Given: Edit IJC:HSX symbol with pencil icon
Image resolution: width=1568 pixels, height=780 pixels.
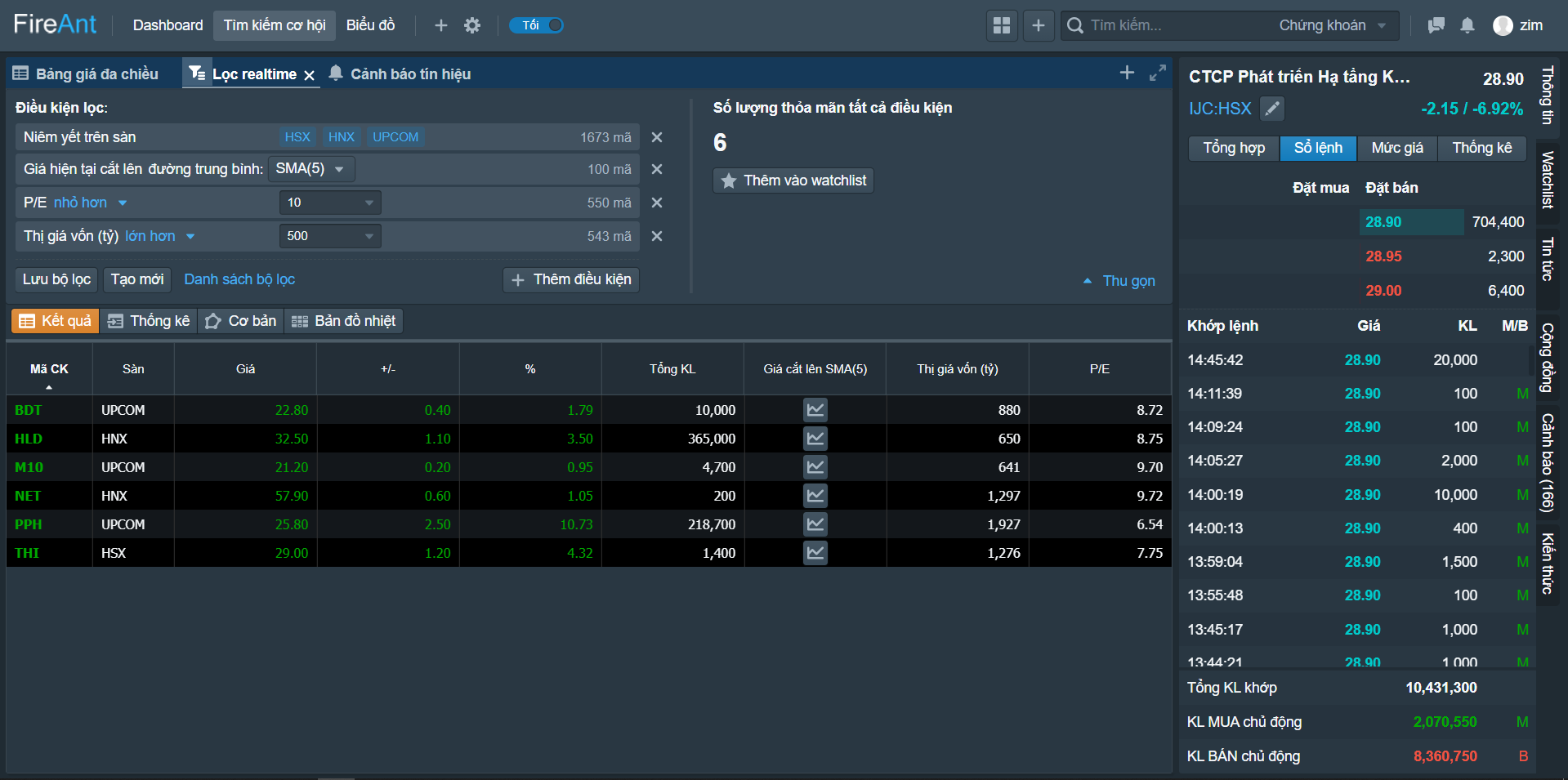Looking at the screenshot, I should [x=1272, y=109].
